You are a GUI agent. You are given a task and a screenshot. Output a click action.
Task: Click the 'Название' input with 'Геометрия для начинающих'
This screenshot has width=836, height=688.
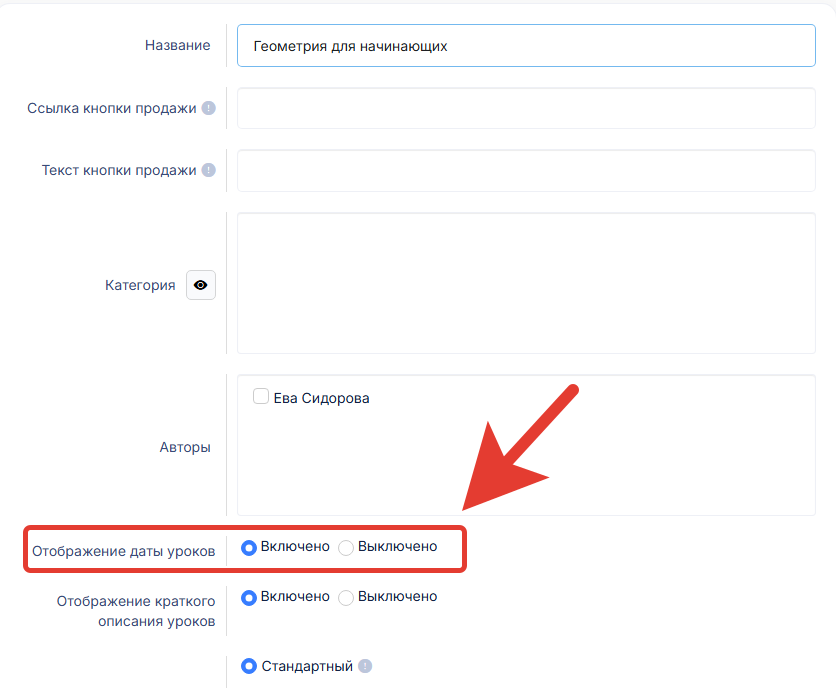point(526,45)
